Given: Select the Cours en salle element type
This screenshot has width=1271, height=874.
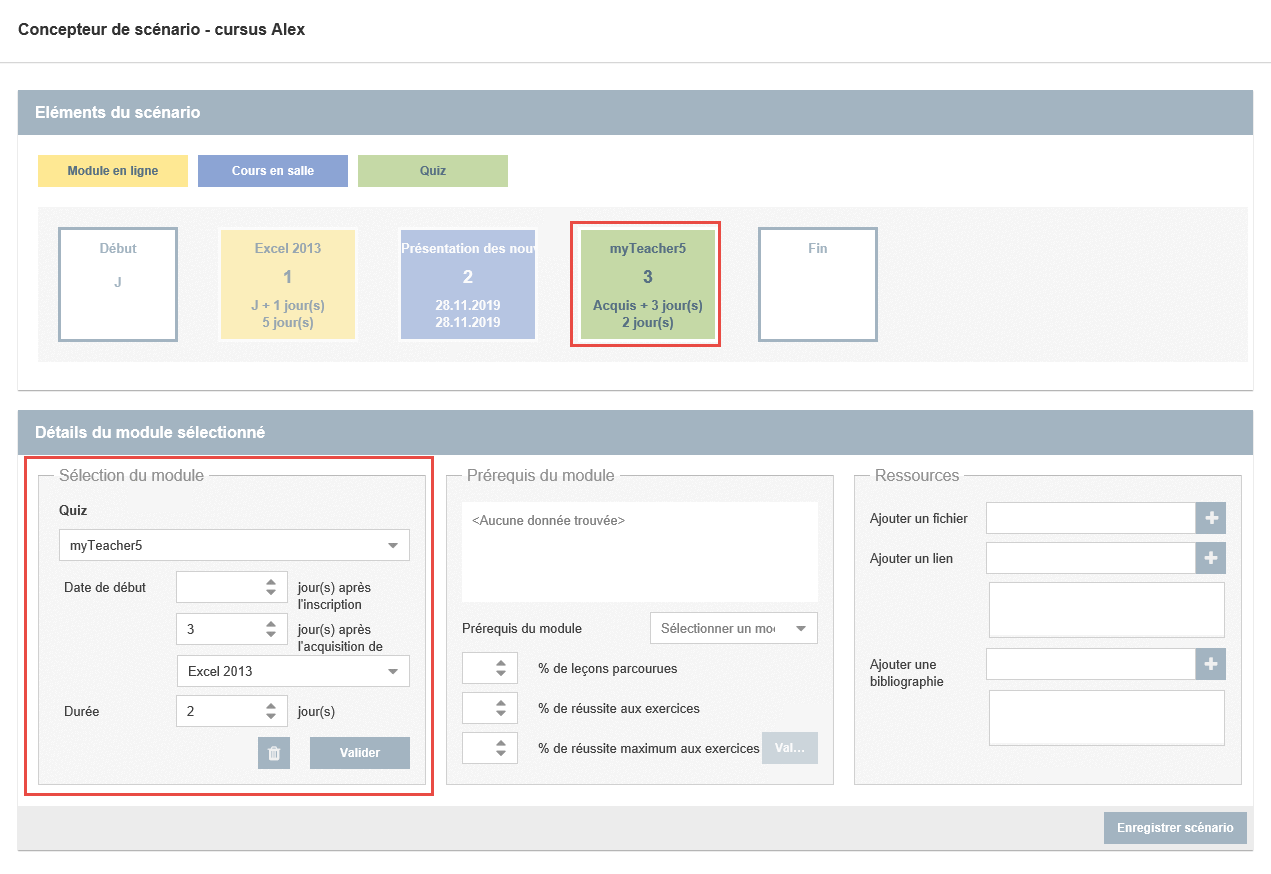Looking at the screenshot, I should pyautogui.click(x=272, y=171).
